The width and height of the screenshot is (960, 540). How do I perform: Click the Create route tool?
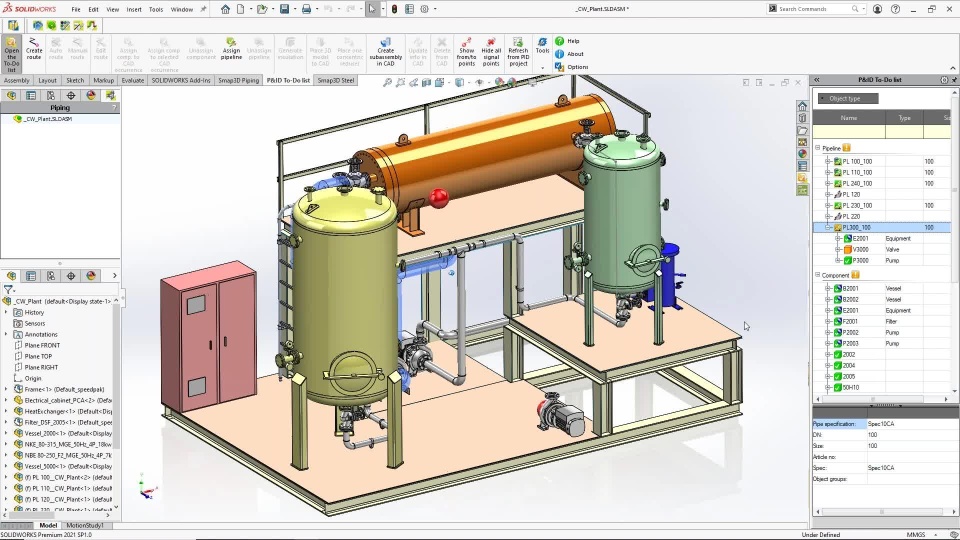click(34, 48)
